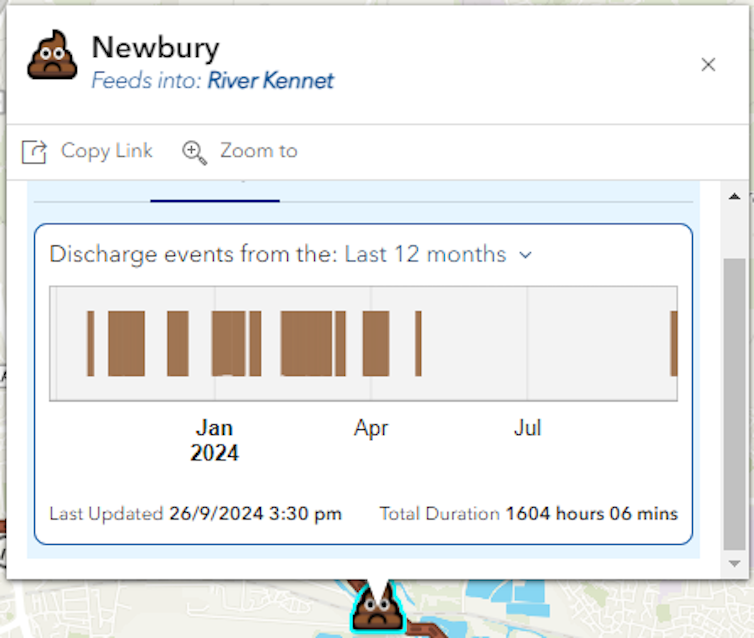This screenshot has width=754, height=638.
Task: Open the River Kennet link
Action: [270, 81]
